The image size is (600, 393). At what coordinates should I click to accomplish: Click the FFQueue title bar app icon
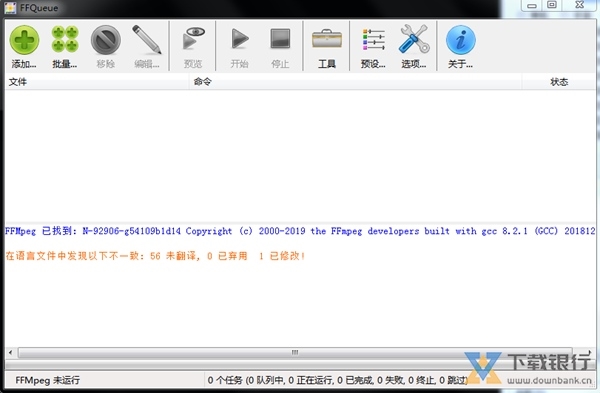point(10,8)
